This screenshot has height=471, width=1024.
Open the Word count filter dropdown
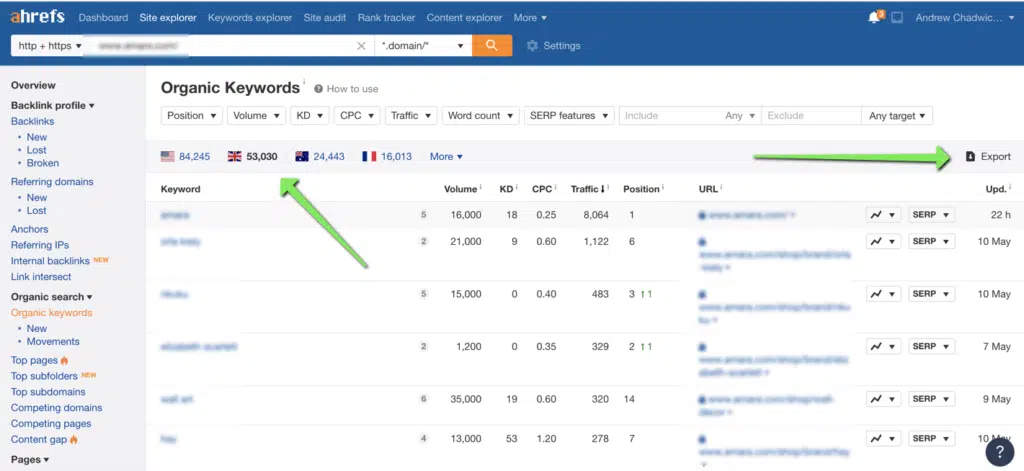pyautogui.click(x=480, y=116)
